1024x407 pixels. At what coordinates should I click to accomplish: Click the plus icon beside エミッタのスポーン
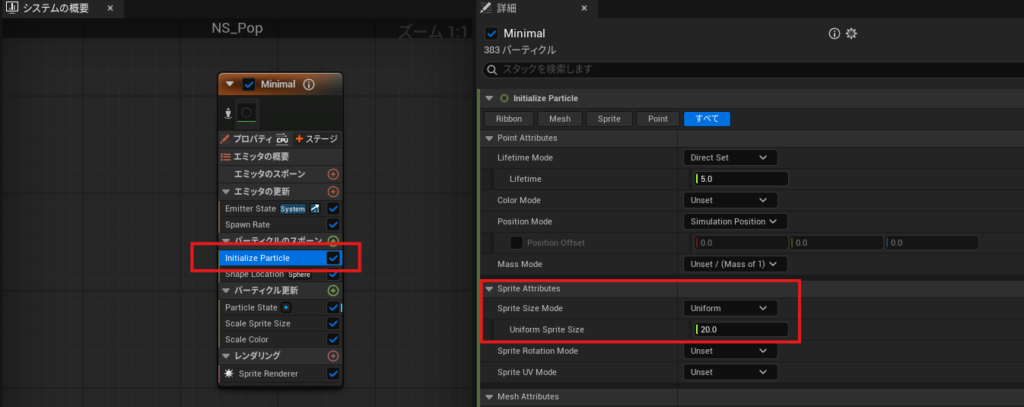point(333,174)
